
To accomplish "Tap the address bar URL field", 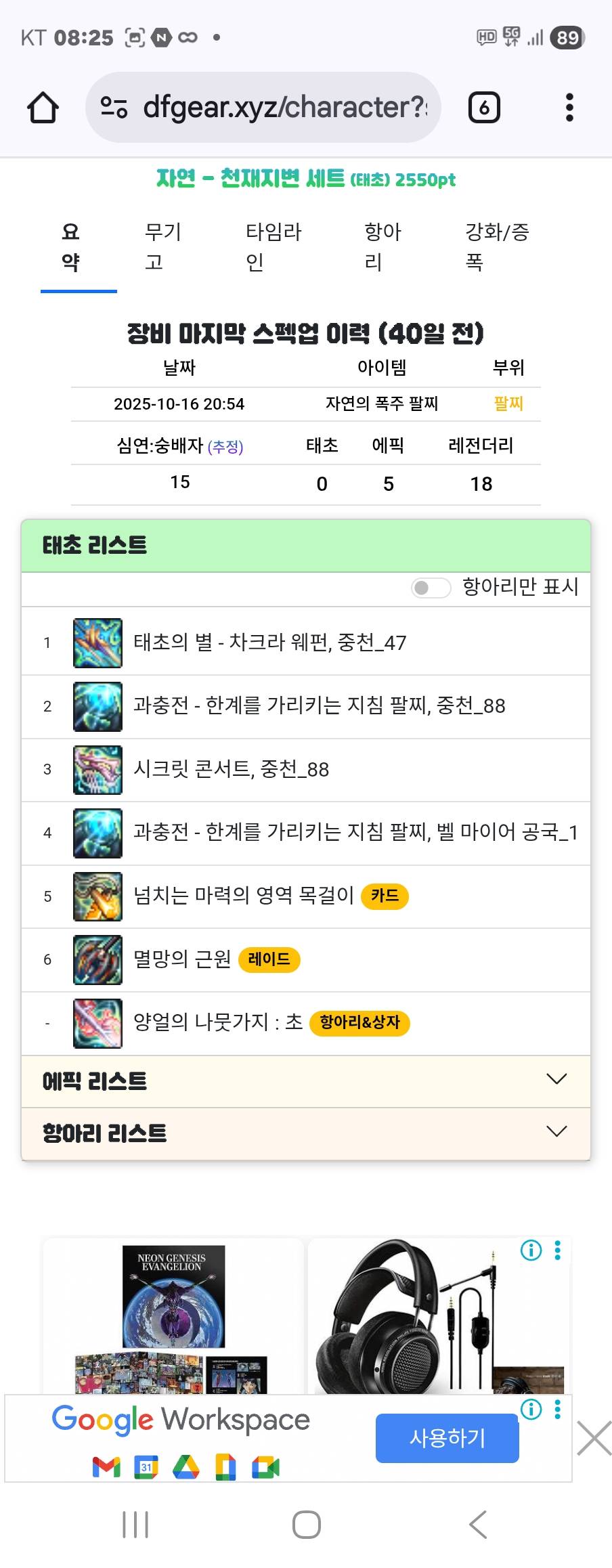I will 284,108.
